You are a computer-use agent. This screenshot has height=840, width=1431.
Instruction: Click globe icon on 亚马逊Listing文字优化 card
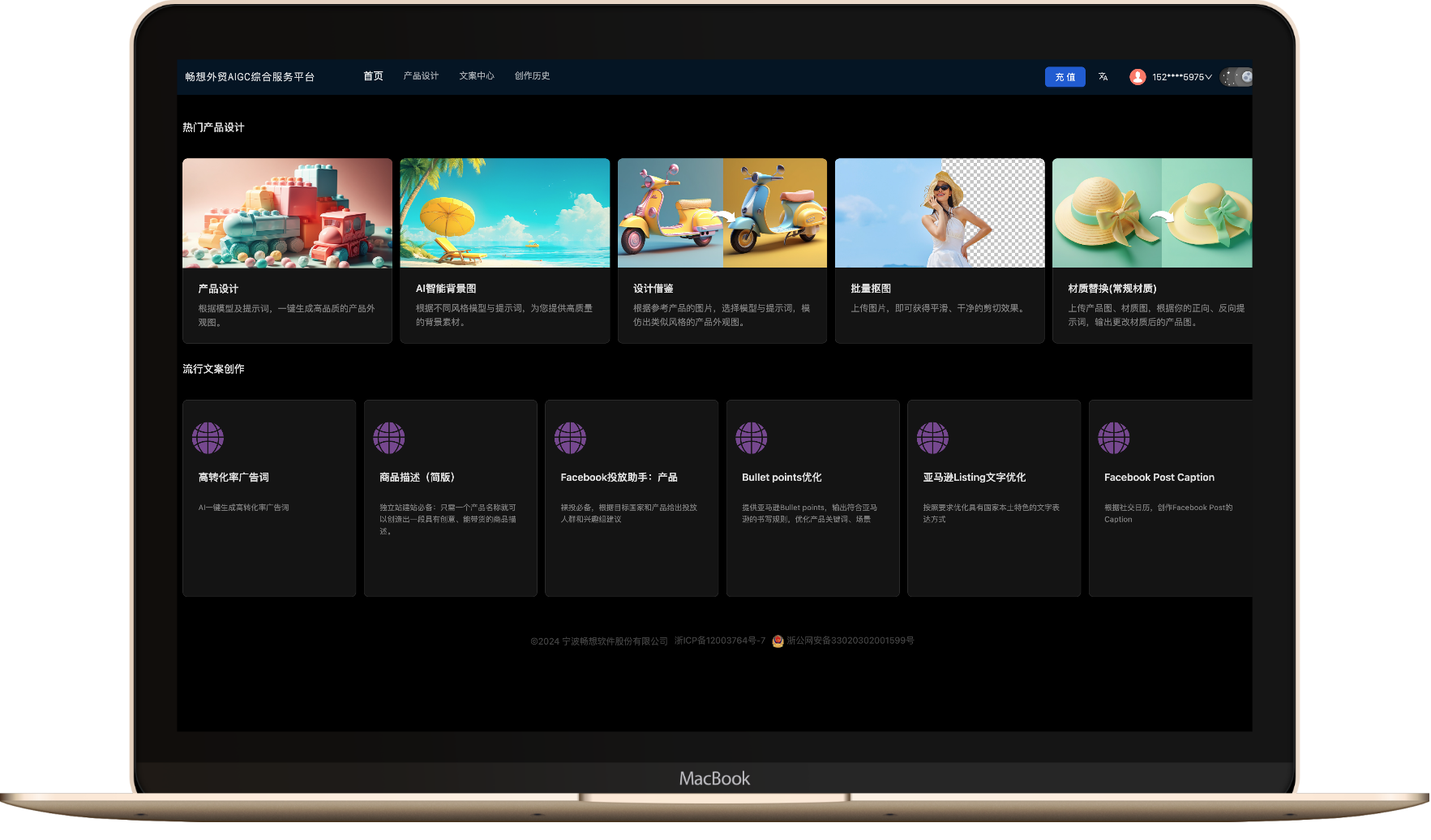pos(932,438)
